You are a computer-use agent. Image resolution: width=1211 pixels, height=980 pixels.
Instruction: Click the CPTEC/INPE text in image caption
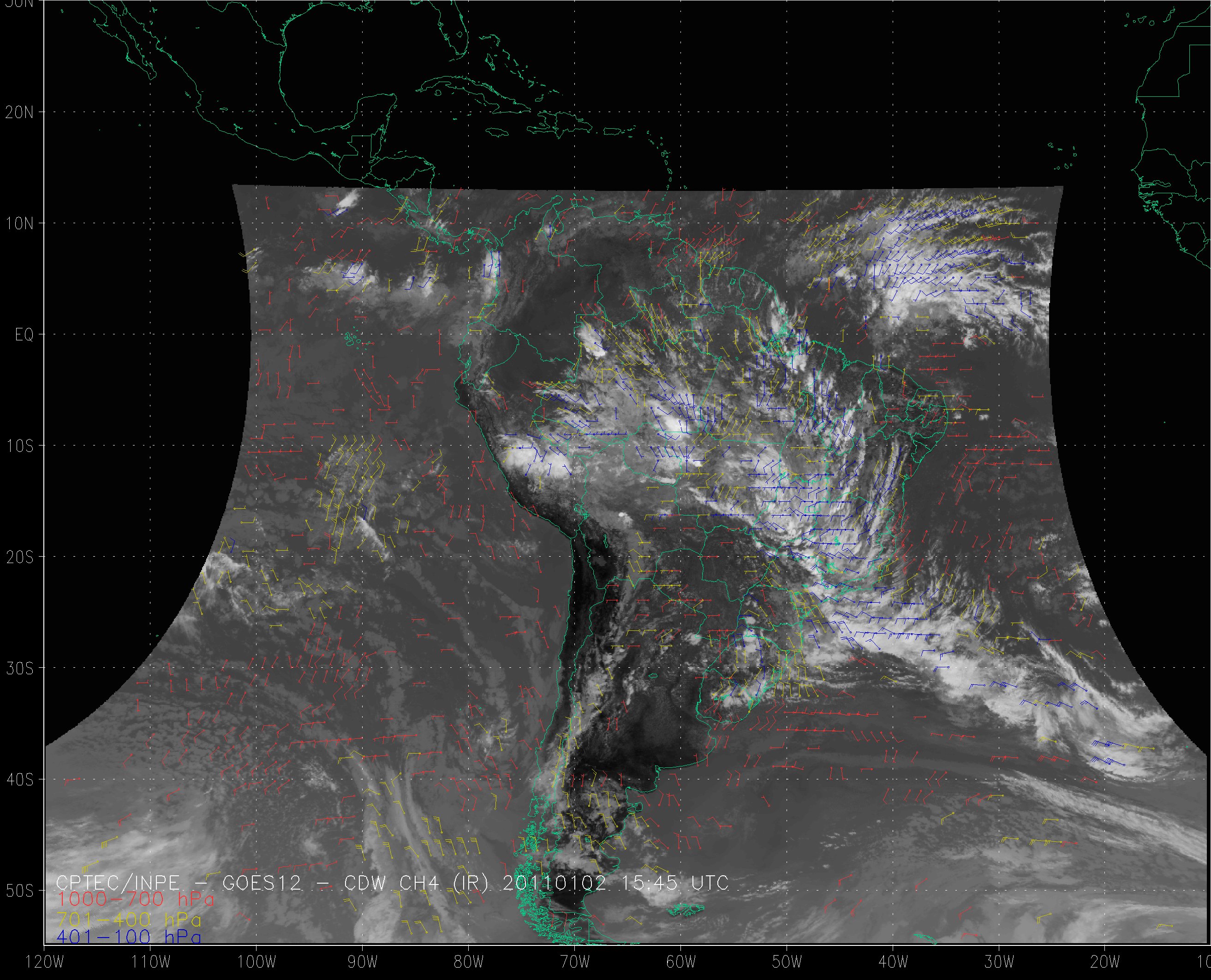point(118,883)
